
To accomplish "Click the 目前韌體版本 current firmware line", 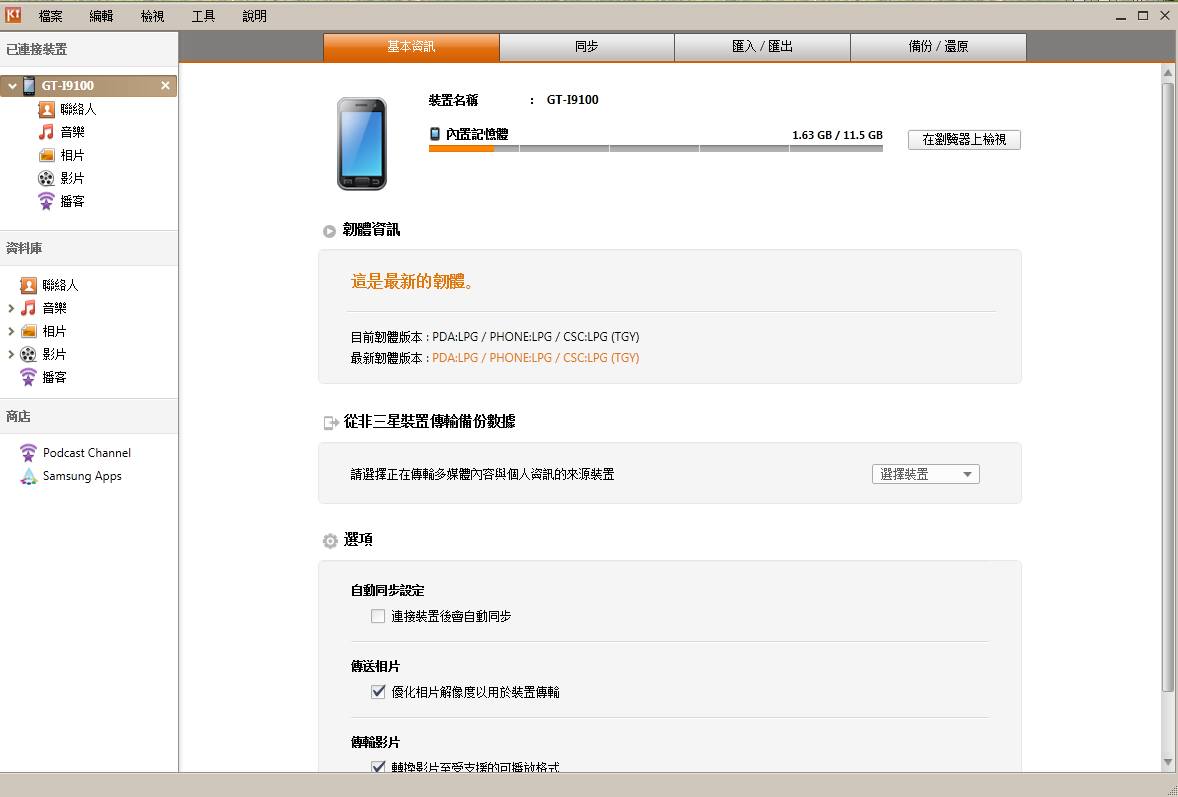I will tap(495, 337).
